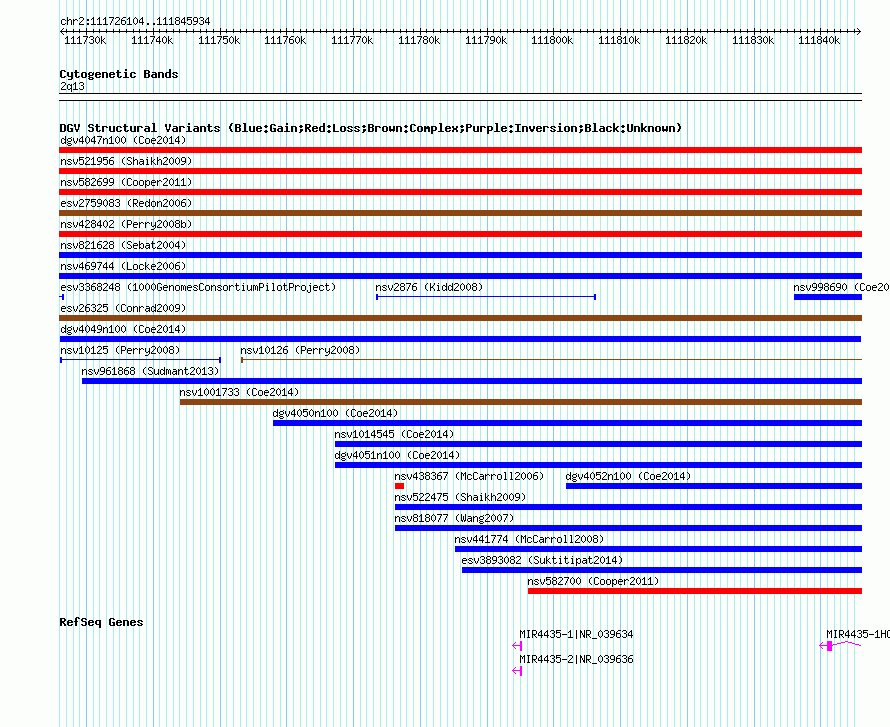Click the Cytogenetic Bands track heading
The width and height of the screenshot is (890, 727).
(119, 74)
